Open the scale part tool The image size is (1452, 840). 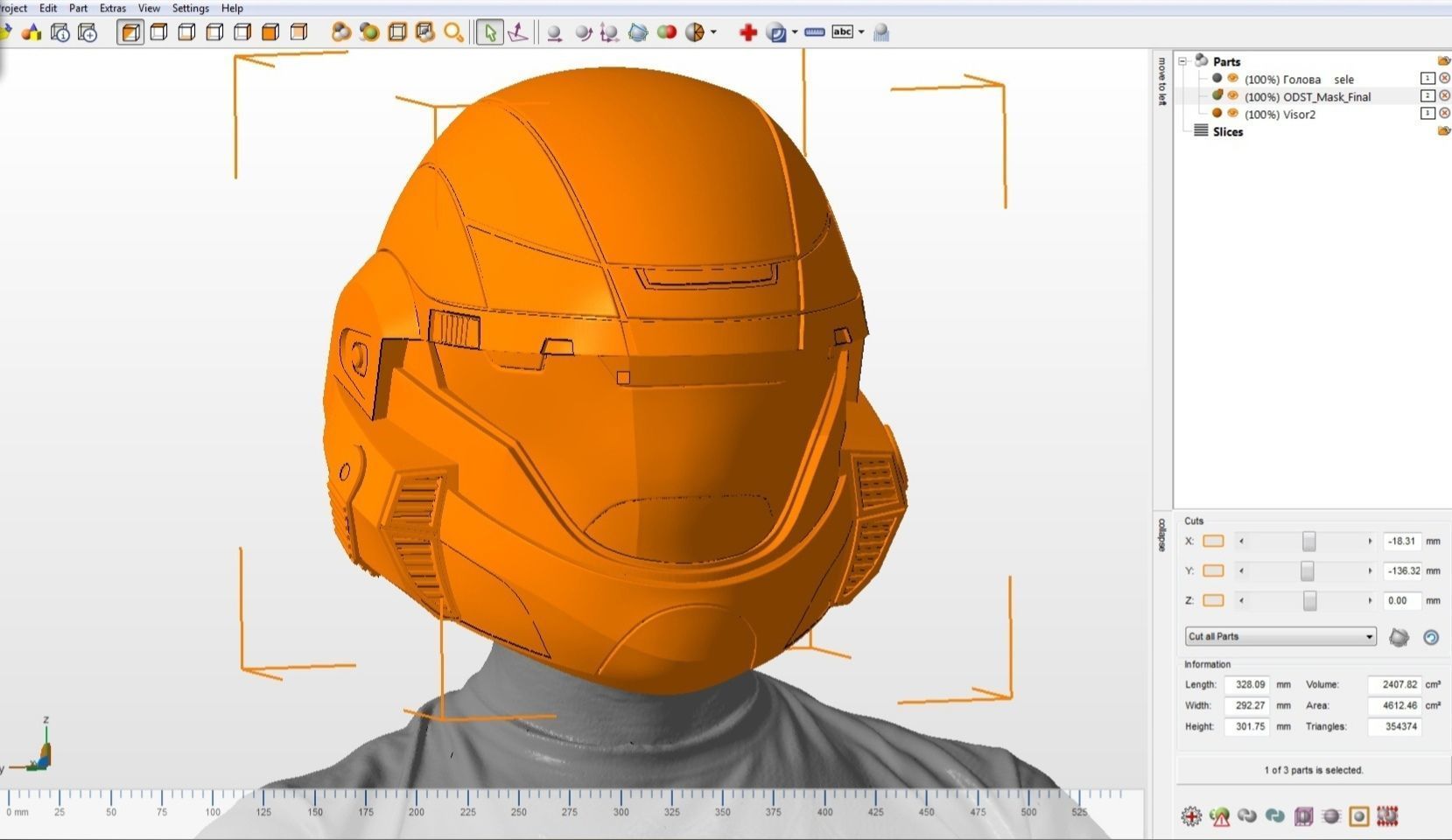point(610,33)
